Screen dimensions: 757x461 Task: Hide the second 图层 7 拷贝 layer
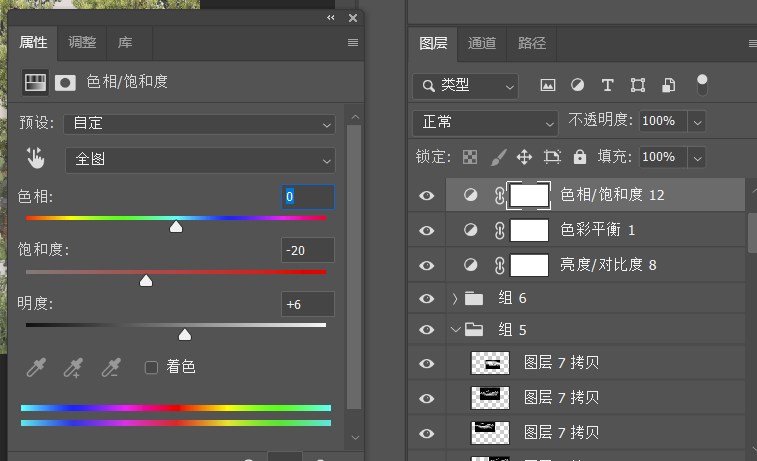426,399
